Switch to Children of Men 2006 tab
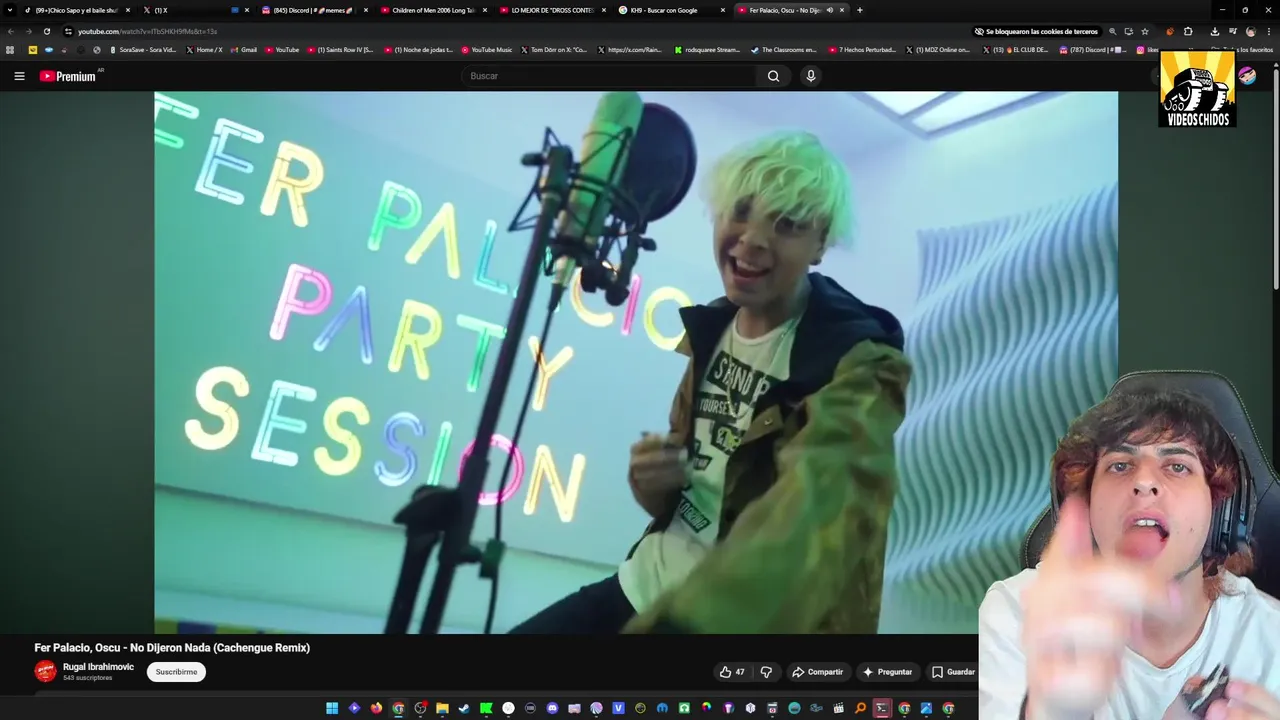The width and height of the screenshot is (1280, 720). click(433, 10)
